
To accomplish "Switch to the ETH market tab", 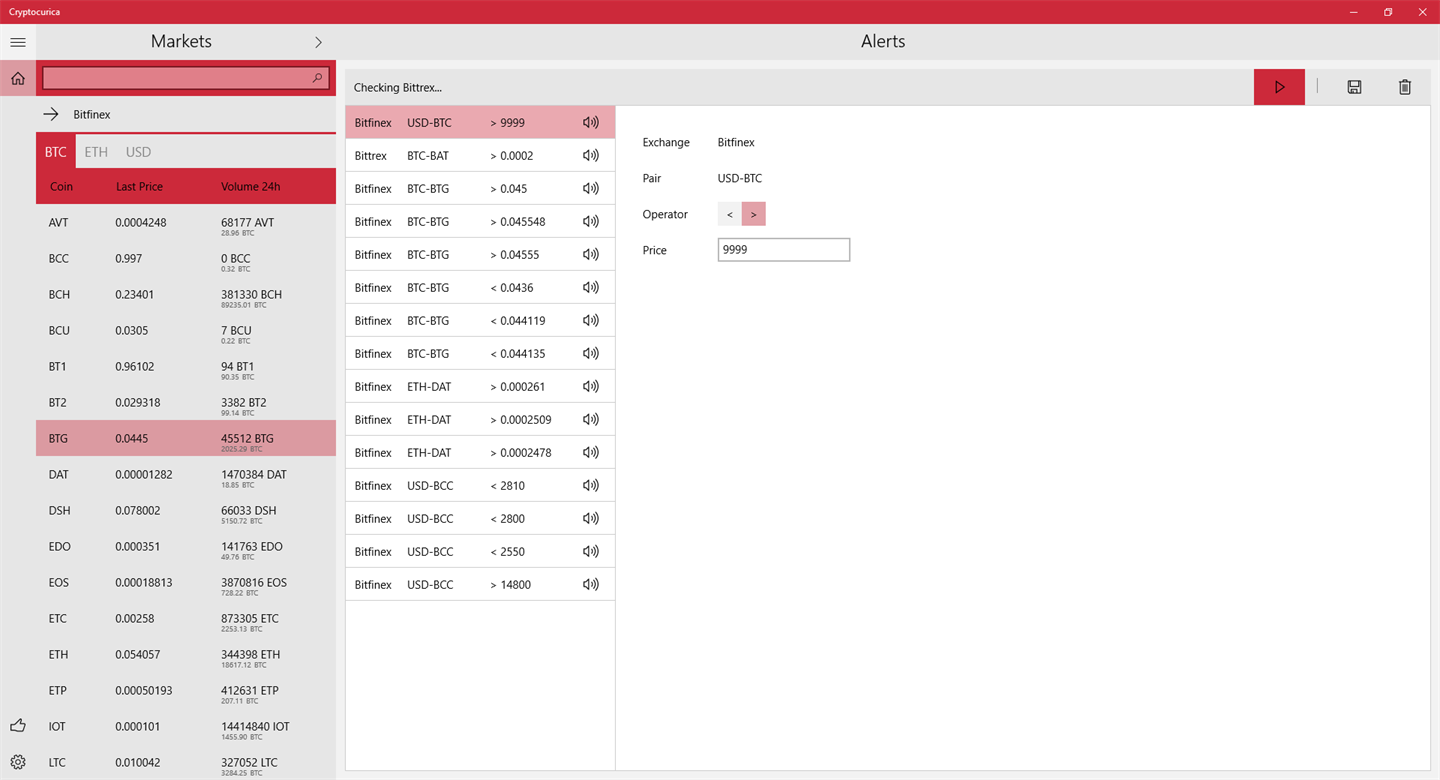I will tap(96, 152).
